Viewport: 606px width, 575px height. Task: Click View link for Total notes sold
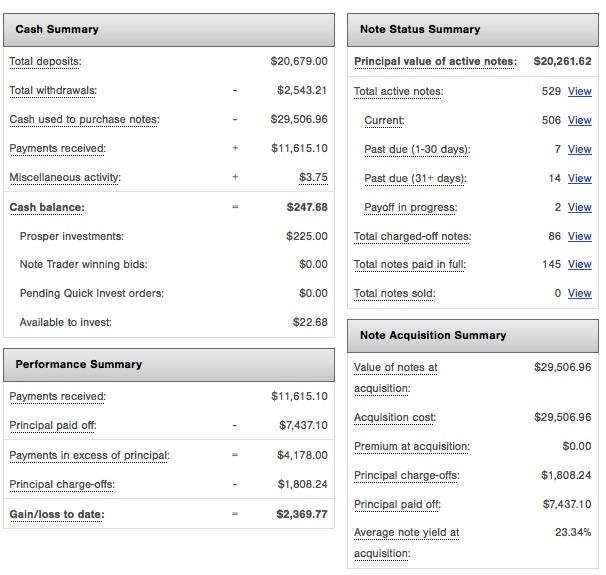tap(579, 293)
